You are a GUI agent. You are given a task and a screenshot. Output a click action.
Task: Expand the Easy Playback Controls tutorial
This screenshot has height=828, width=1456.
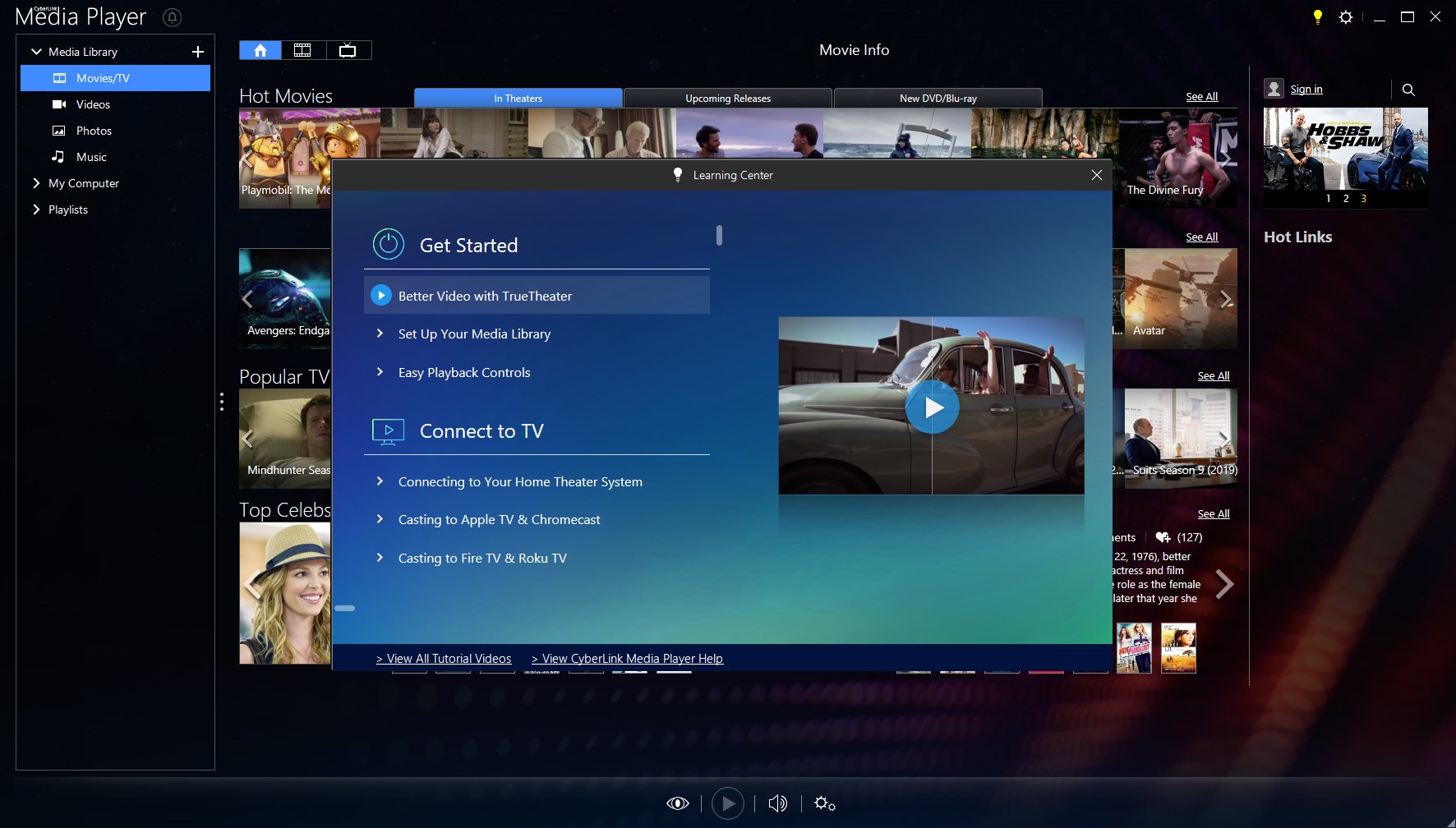463,372
